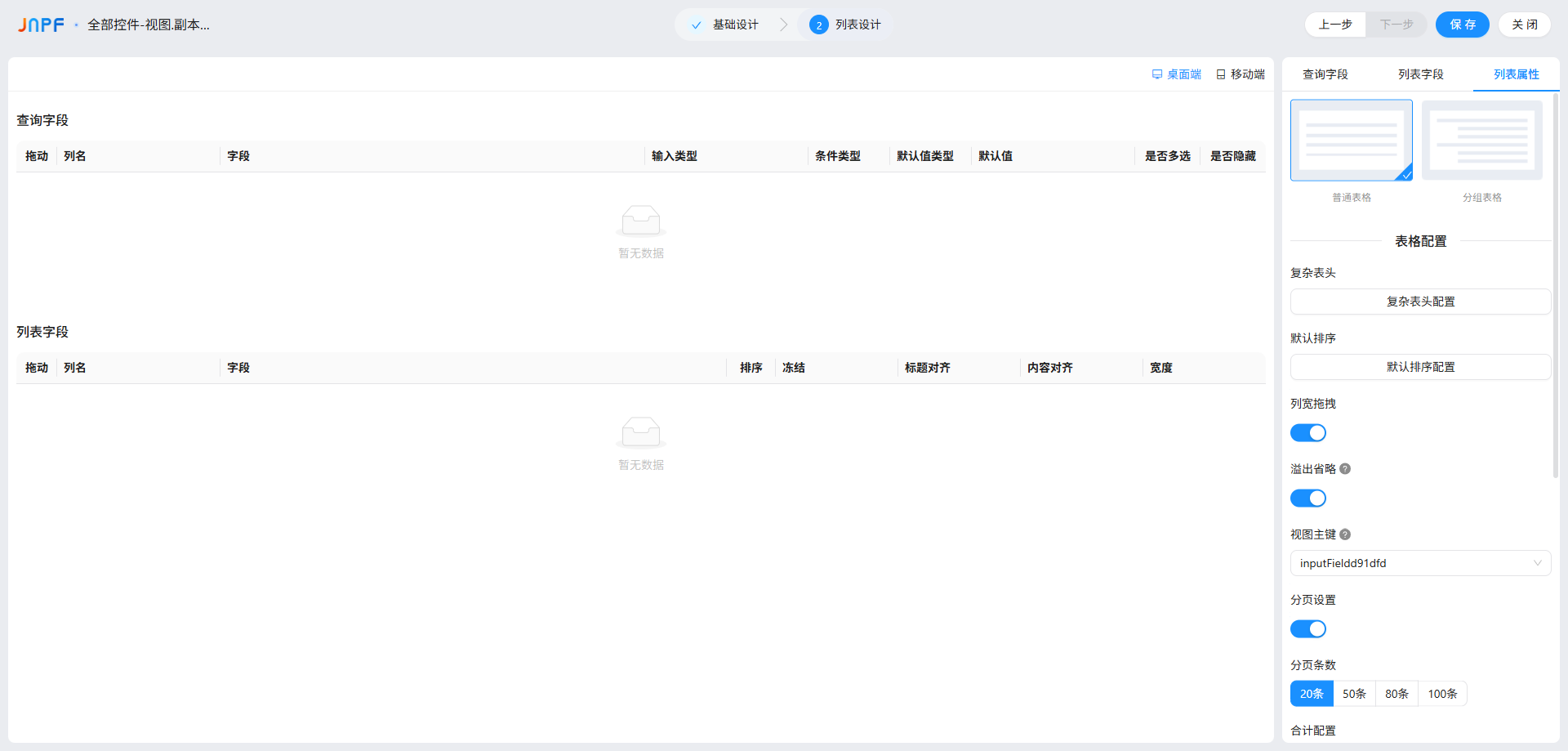Viewport: 1568px width, 751px height.
Task: Select the 分组表格 layout thumbnail
Action: click(1481, 141)
